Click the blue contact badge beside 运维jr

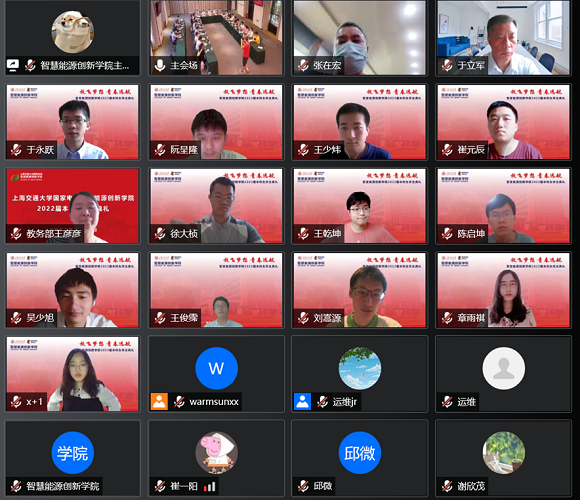coord(303,402)
